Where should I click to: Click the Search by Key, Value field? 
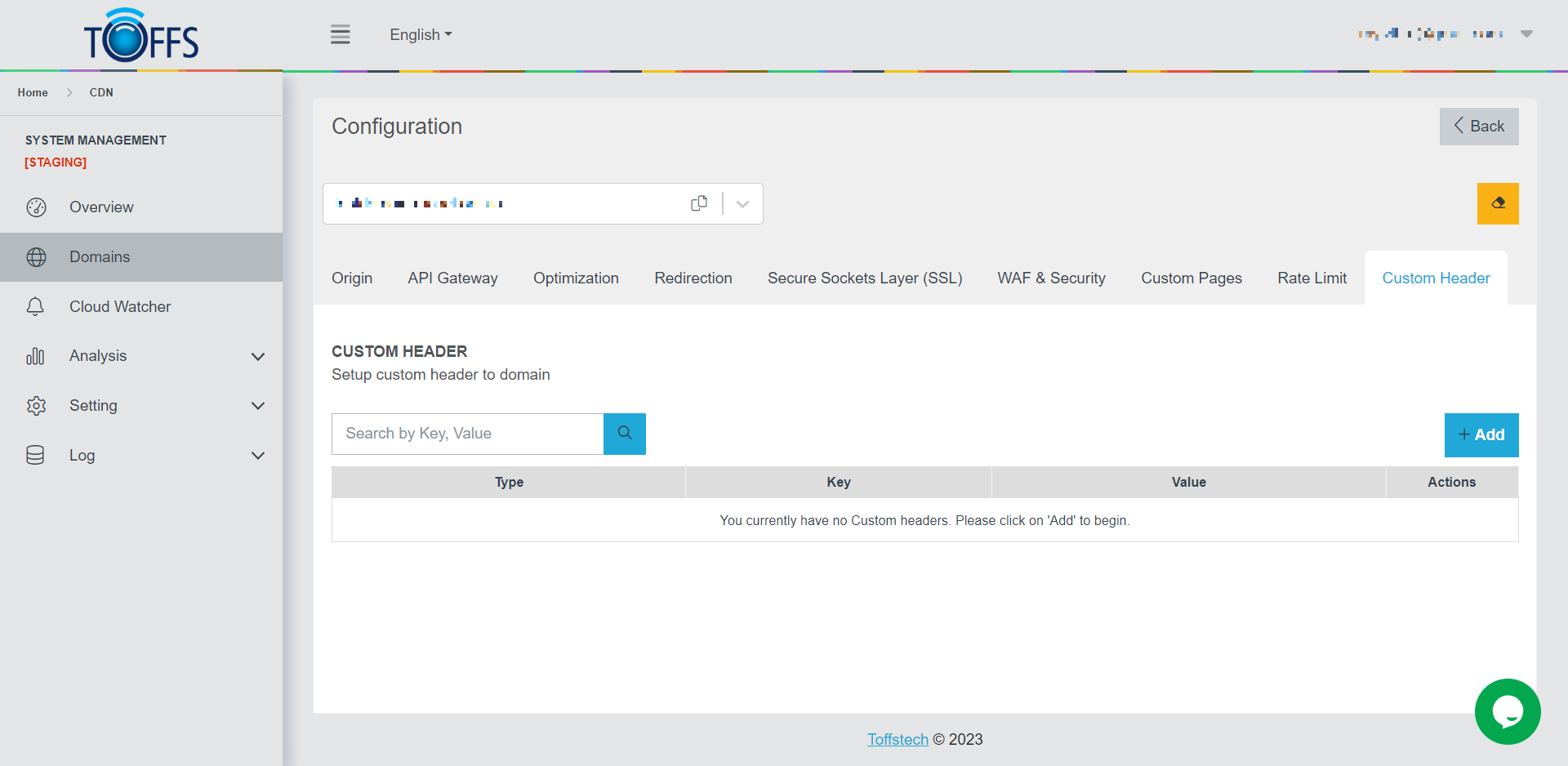pyautogui.click(x=467, y=434)
